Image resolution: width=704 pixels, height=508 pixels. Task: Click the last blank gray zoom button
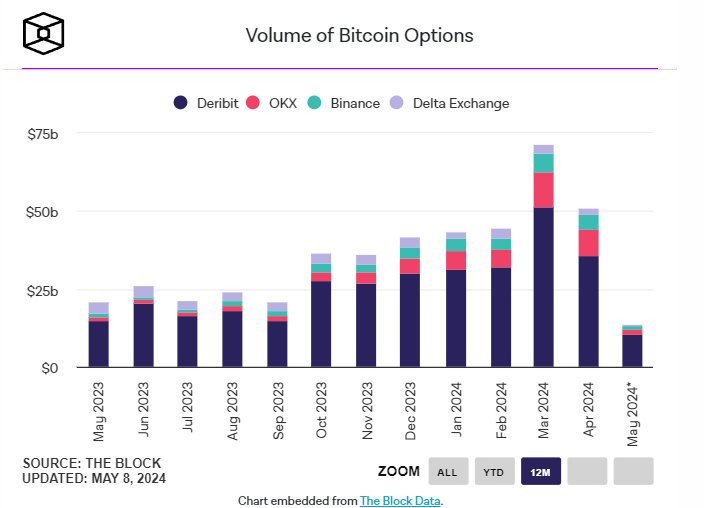pyautogui.click(x=633, y=471)
